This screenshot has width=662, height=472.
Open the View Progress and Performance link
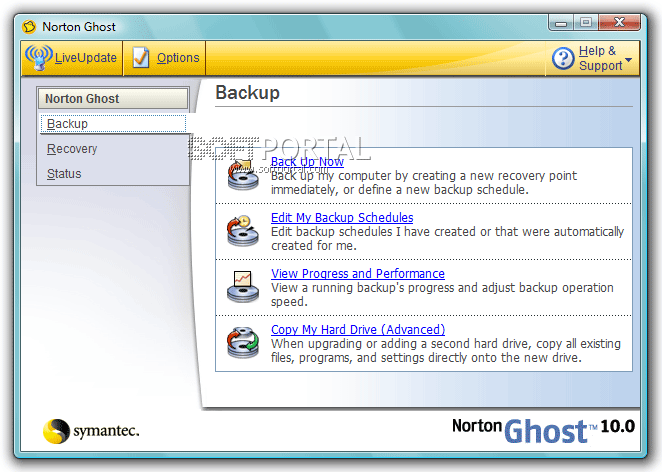point(358,274)
